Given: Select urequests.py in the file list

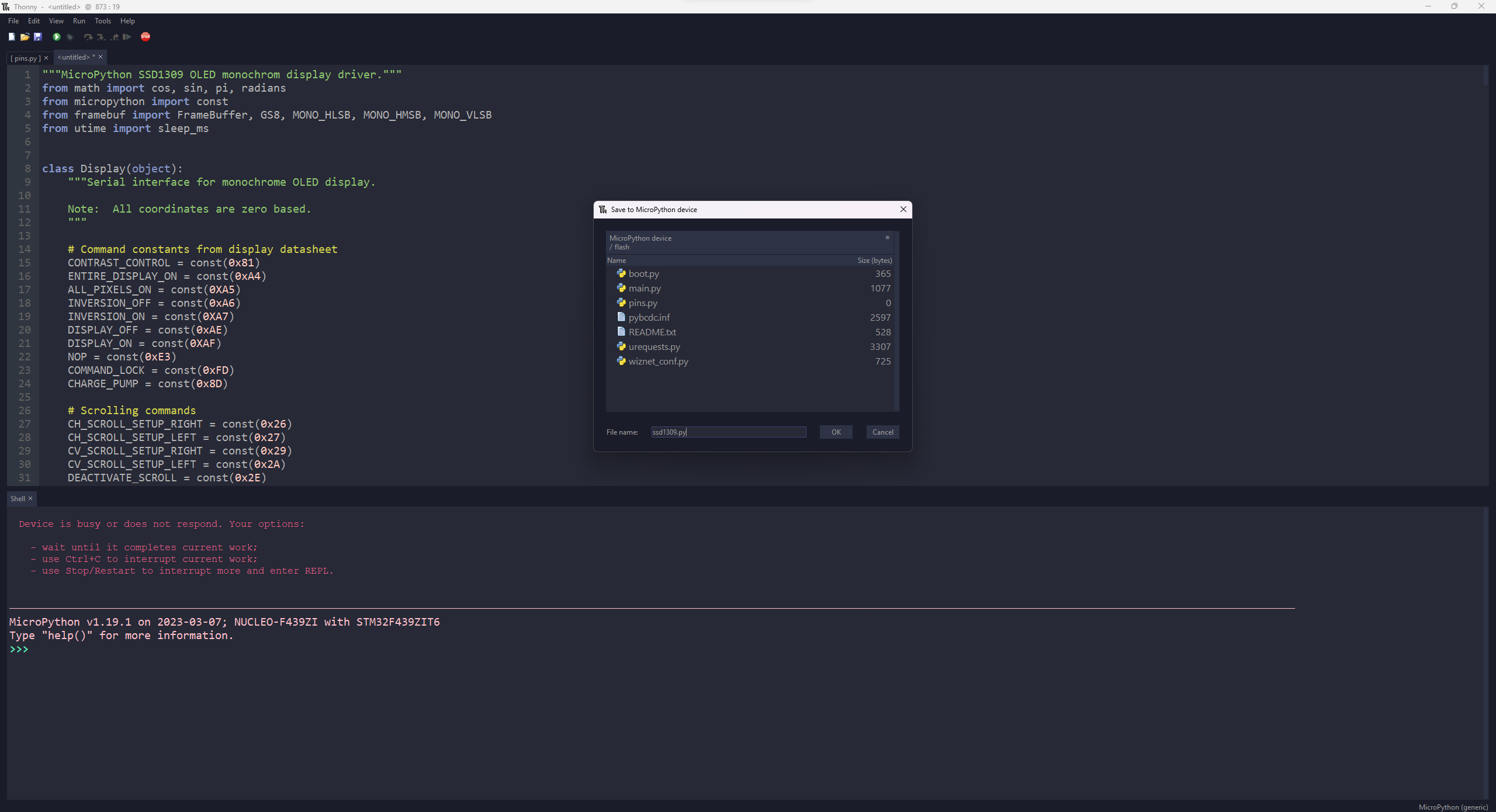Looking at the screenshot, I should pyautogui.click(x=750, y=346).
